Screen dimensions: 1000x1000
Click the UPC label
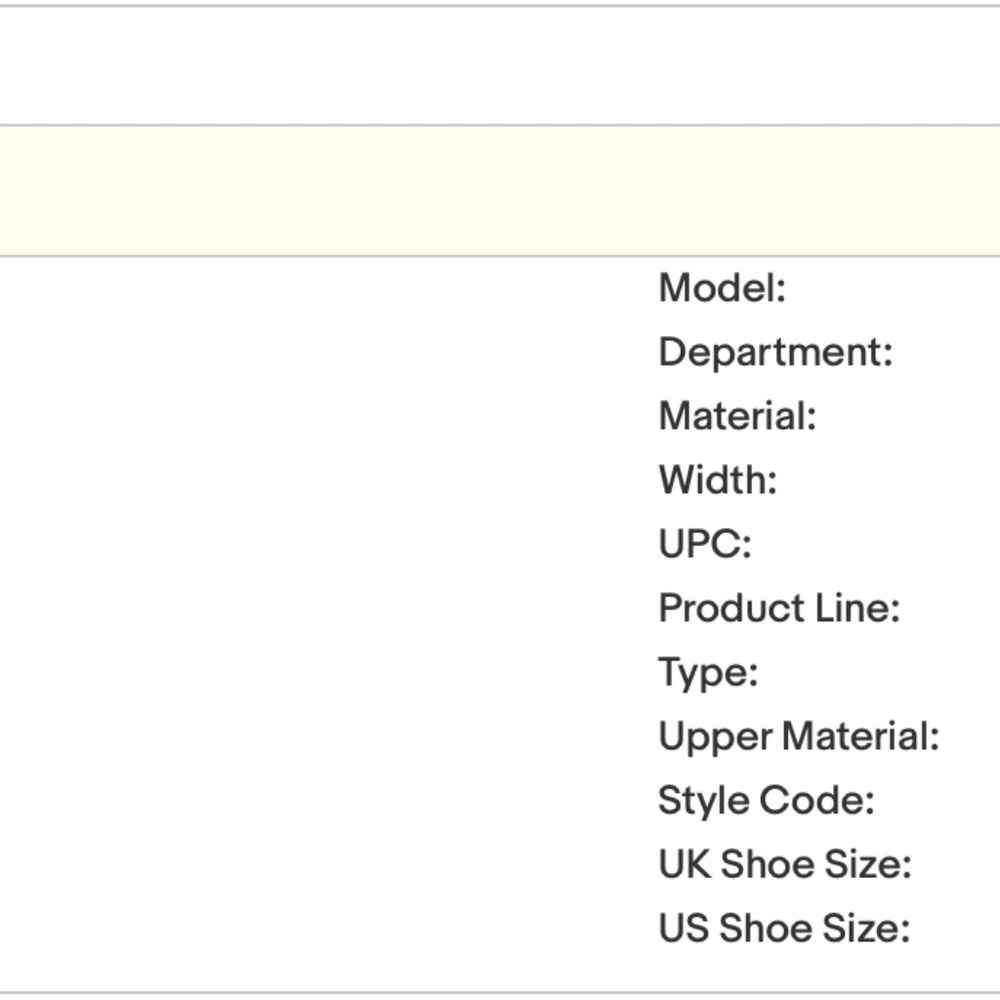[x=704, y=545]
